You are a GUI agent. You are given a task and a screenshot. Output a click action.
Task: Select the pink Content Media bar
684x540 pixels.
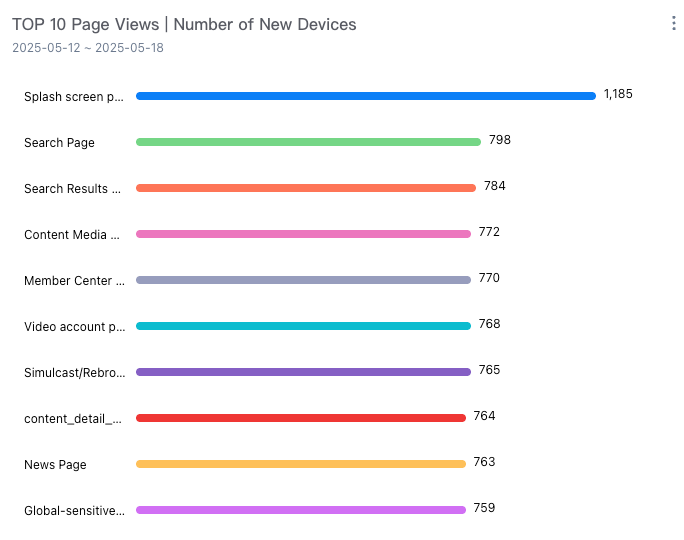pos(303,234)
